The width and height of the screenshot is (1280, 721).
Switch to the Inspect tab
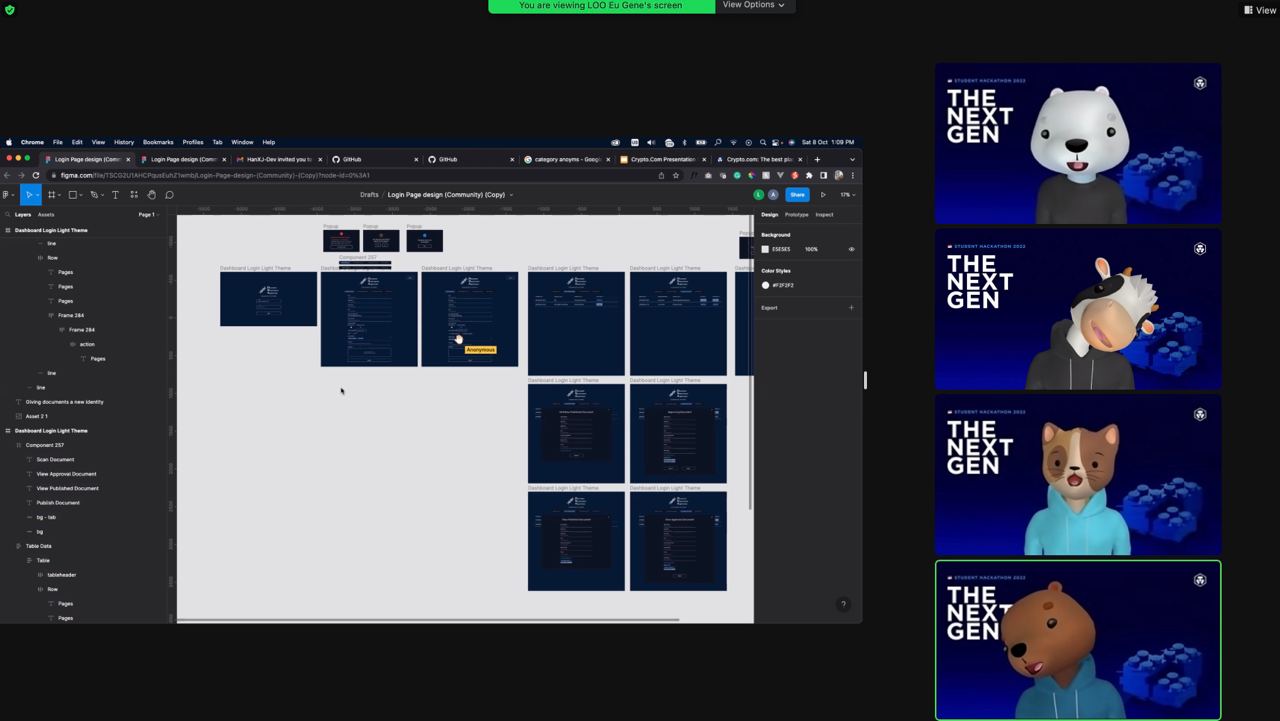824,214
